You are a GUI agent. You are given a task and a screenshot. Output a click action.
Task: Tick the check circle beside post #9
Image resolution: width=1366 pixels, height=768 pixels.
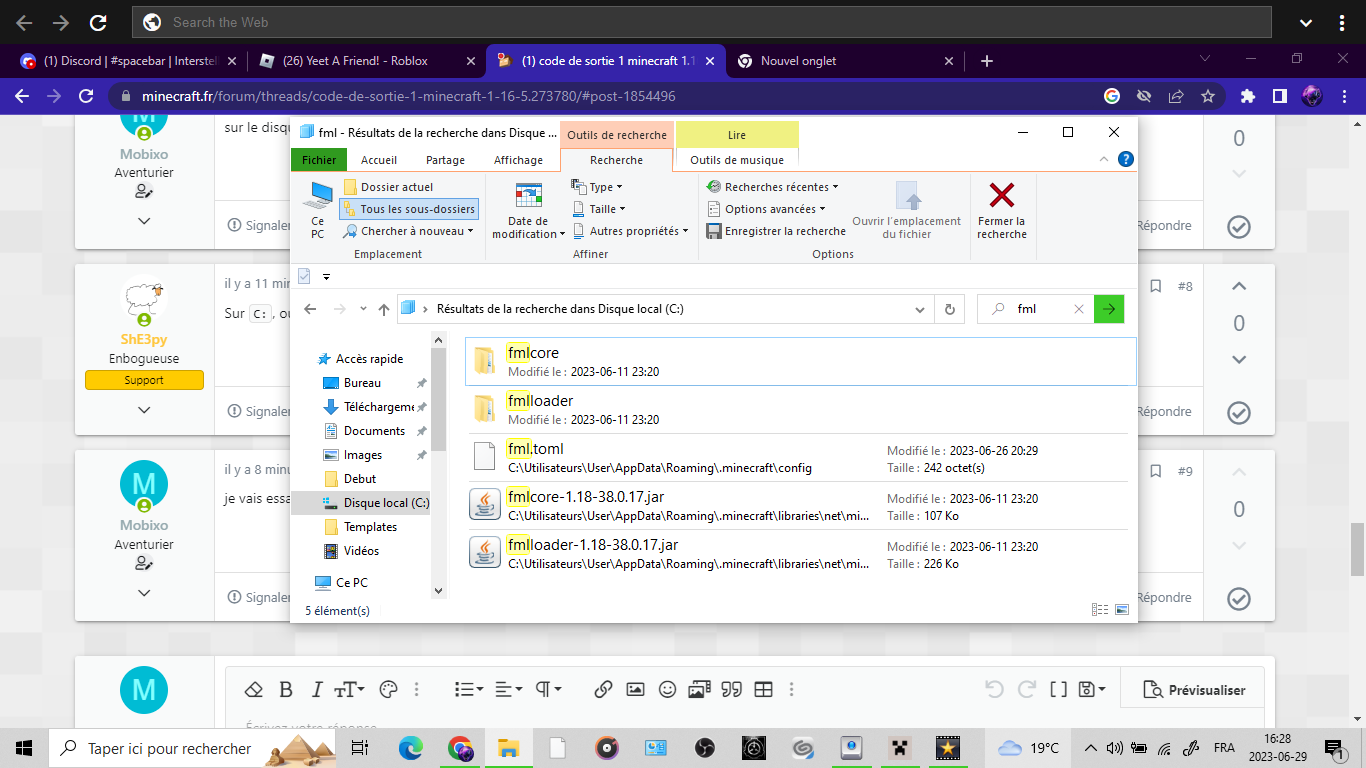coord(1239,598)
